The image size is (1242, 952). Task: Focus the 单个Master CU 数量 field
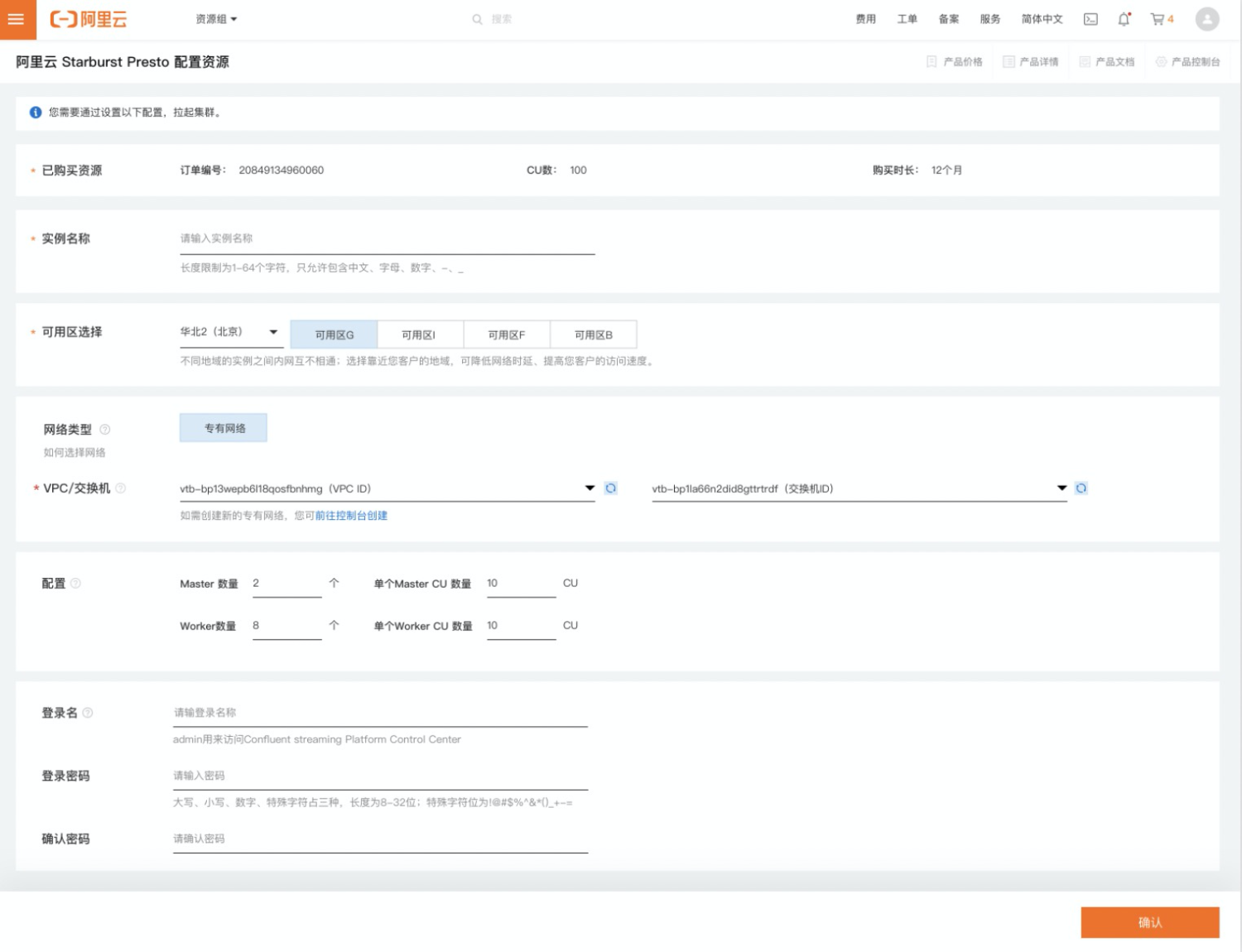[521, 584]
